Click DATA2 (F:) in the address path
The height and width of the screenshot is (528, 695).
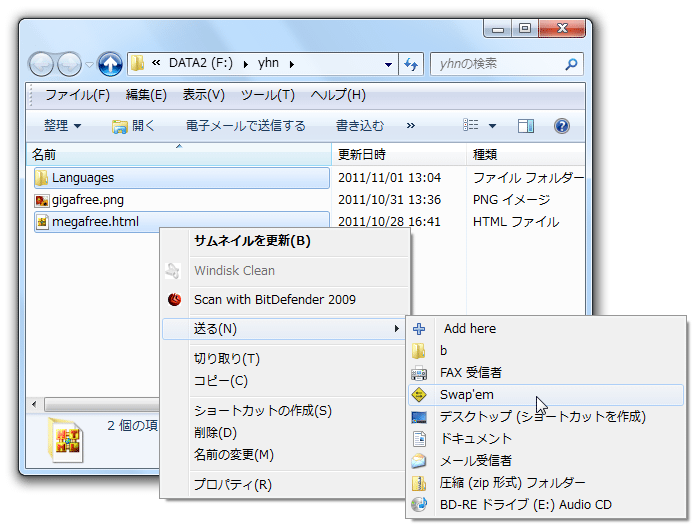[x=200, y=63]
